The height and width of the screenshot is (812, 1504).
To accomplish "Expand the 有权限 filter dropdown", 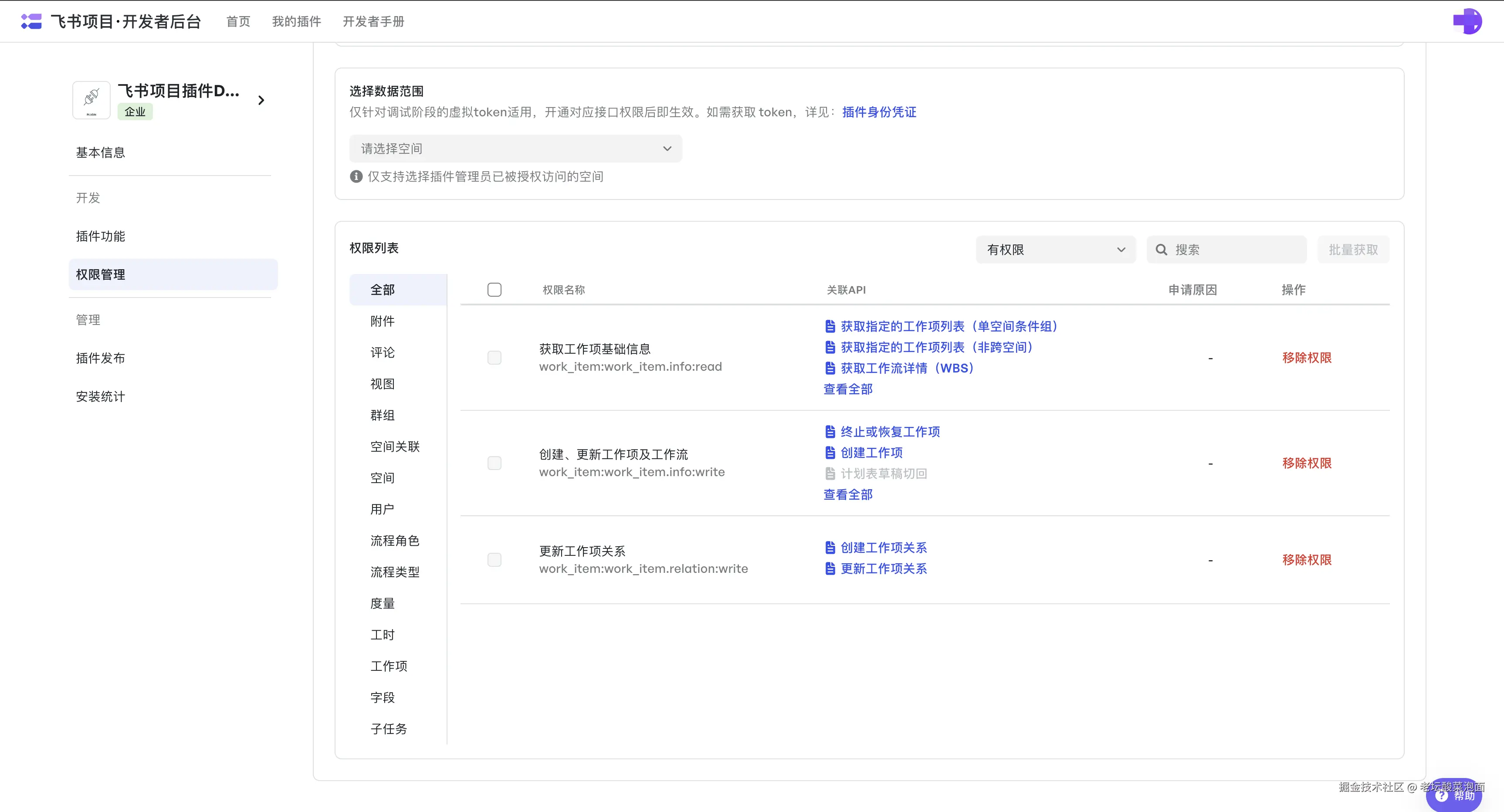I will (x=1055, y=250).
